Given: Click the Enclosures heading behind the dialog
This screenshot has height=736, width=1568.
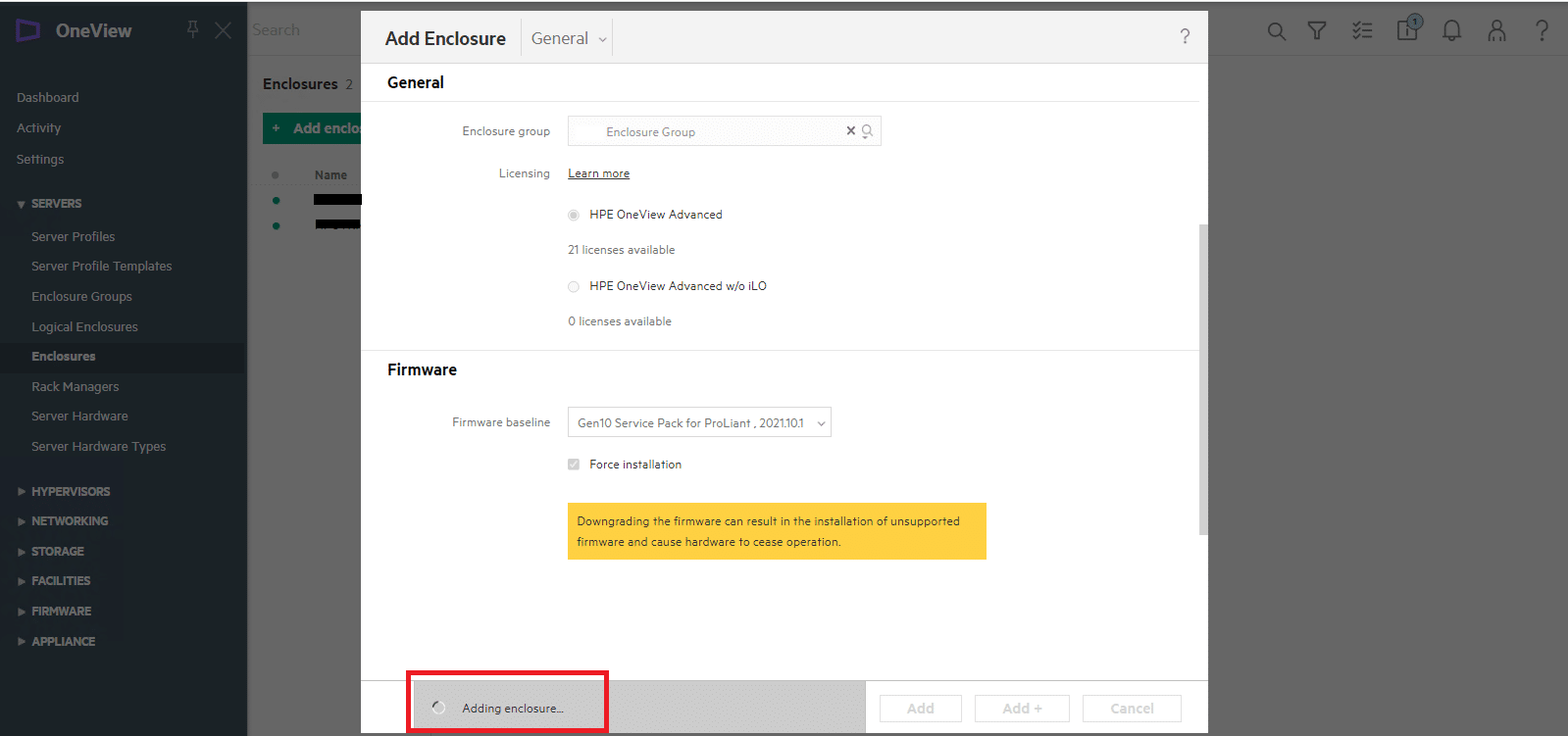Looking at the screenshot, I should tap(300, 84).
